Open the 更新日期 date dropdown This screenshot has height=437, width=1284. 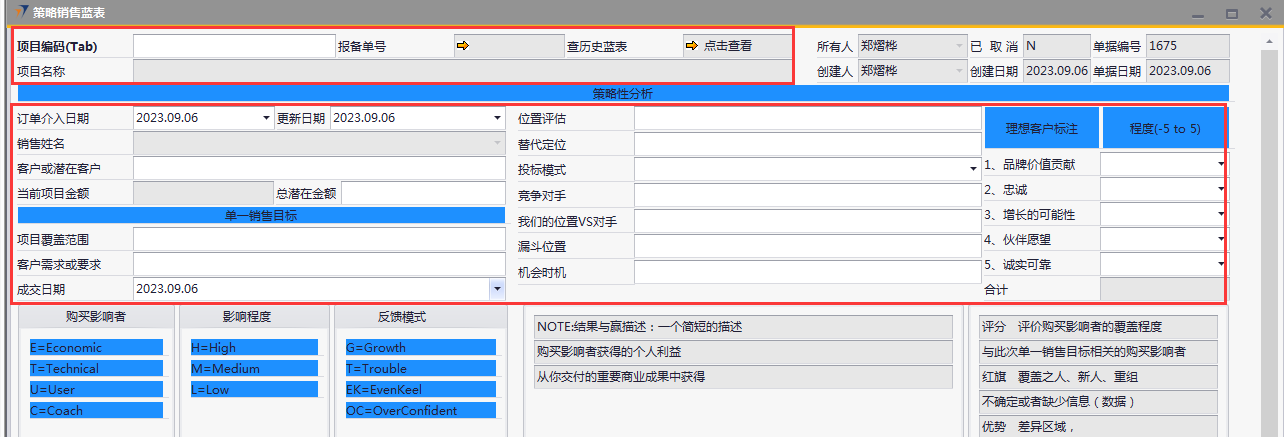click(497, 118)
